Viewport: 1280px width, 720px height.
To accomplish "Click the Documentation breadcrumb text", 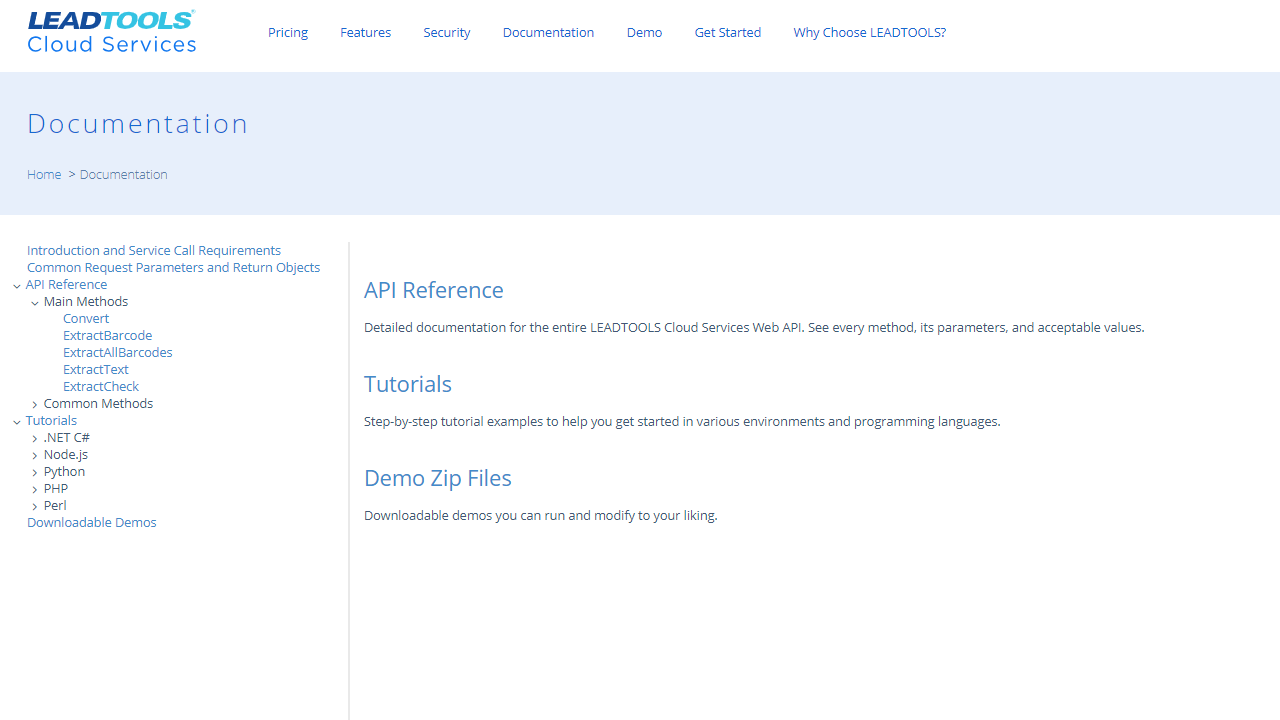I will tap(124, 174).
